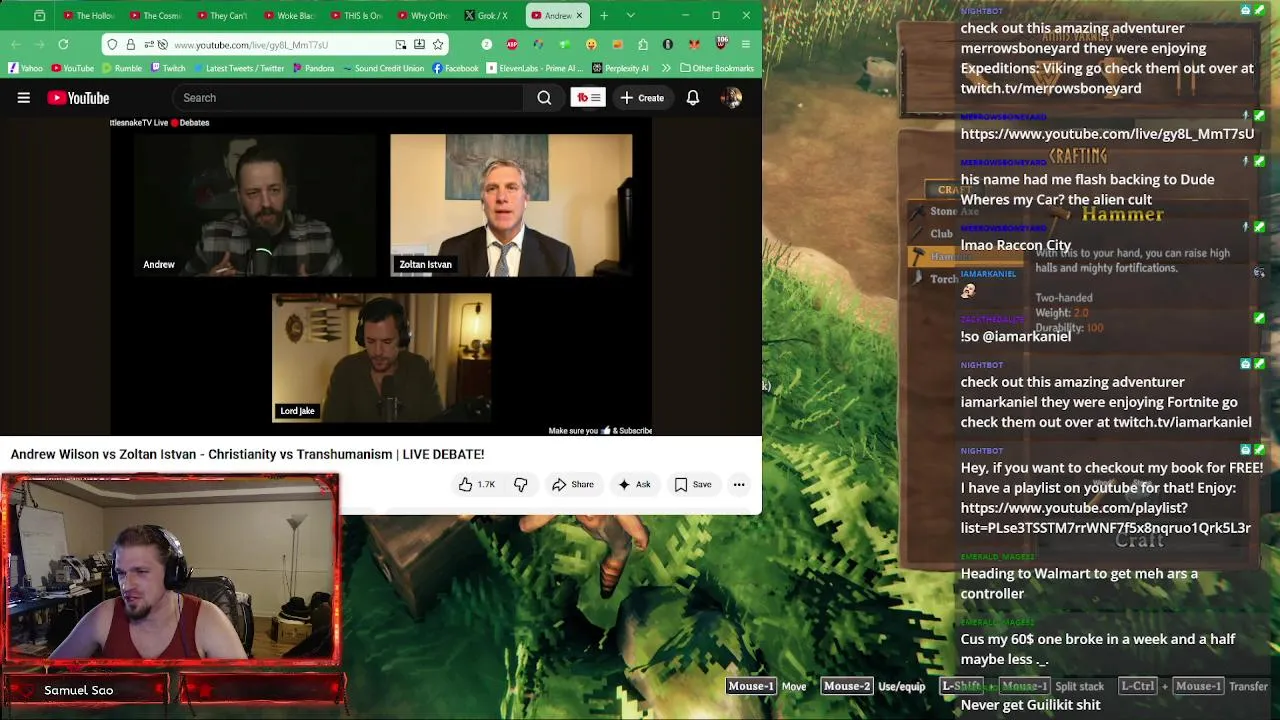The image size is (1280, 720).
Task: Go to YouTube home via the logo
Action: (78, 98)
